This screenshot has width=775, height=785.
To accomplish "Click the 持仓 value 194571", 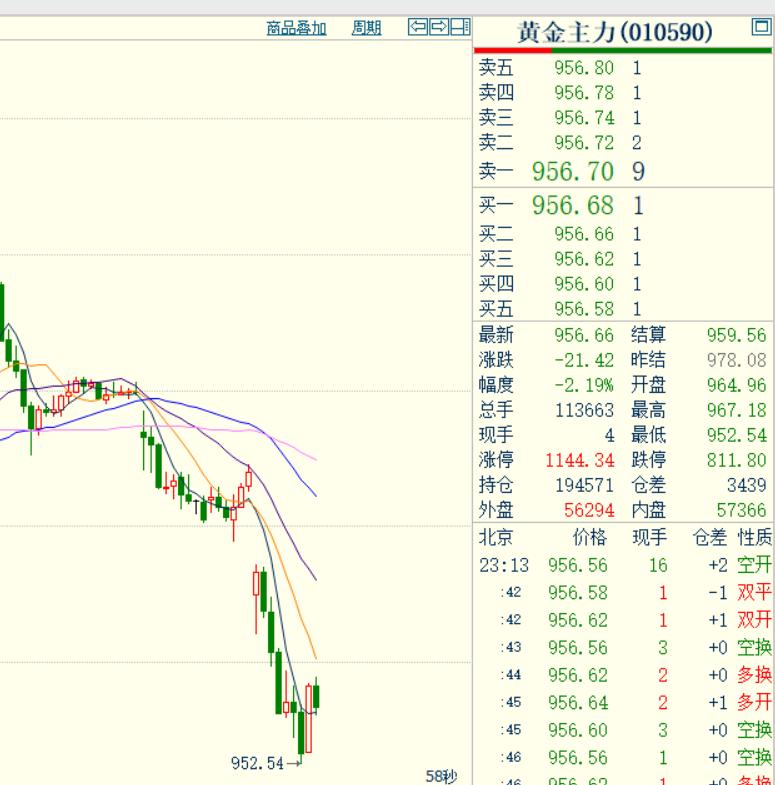I will (584, 485).
